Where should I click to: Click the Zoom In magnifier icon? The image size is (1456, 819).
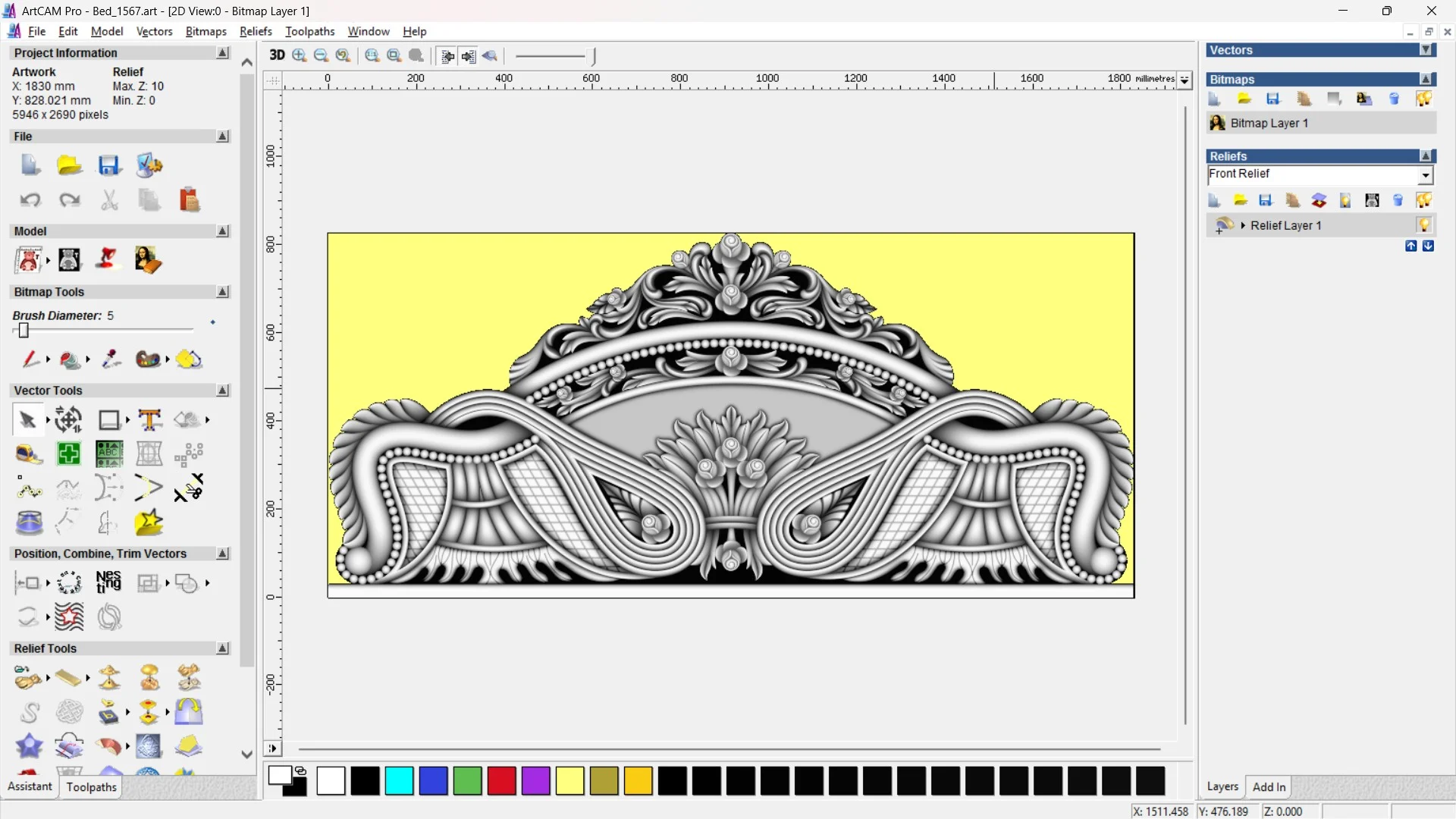tap(300, 55)
